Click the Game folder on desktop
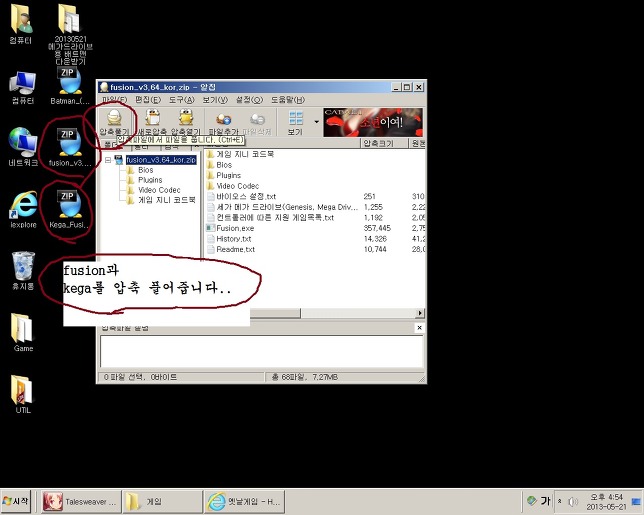Screen dimensions: 644x515 (23, 333)
